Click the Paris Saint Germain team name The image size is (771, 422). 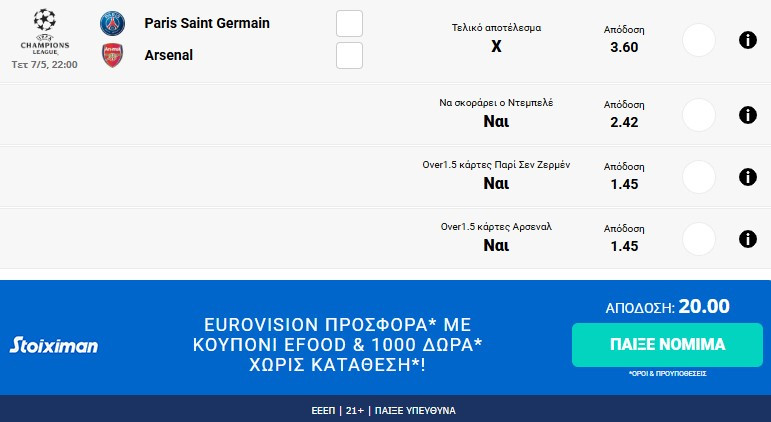pyautogui.click(x=207, y=23)
